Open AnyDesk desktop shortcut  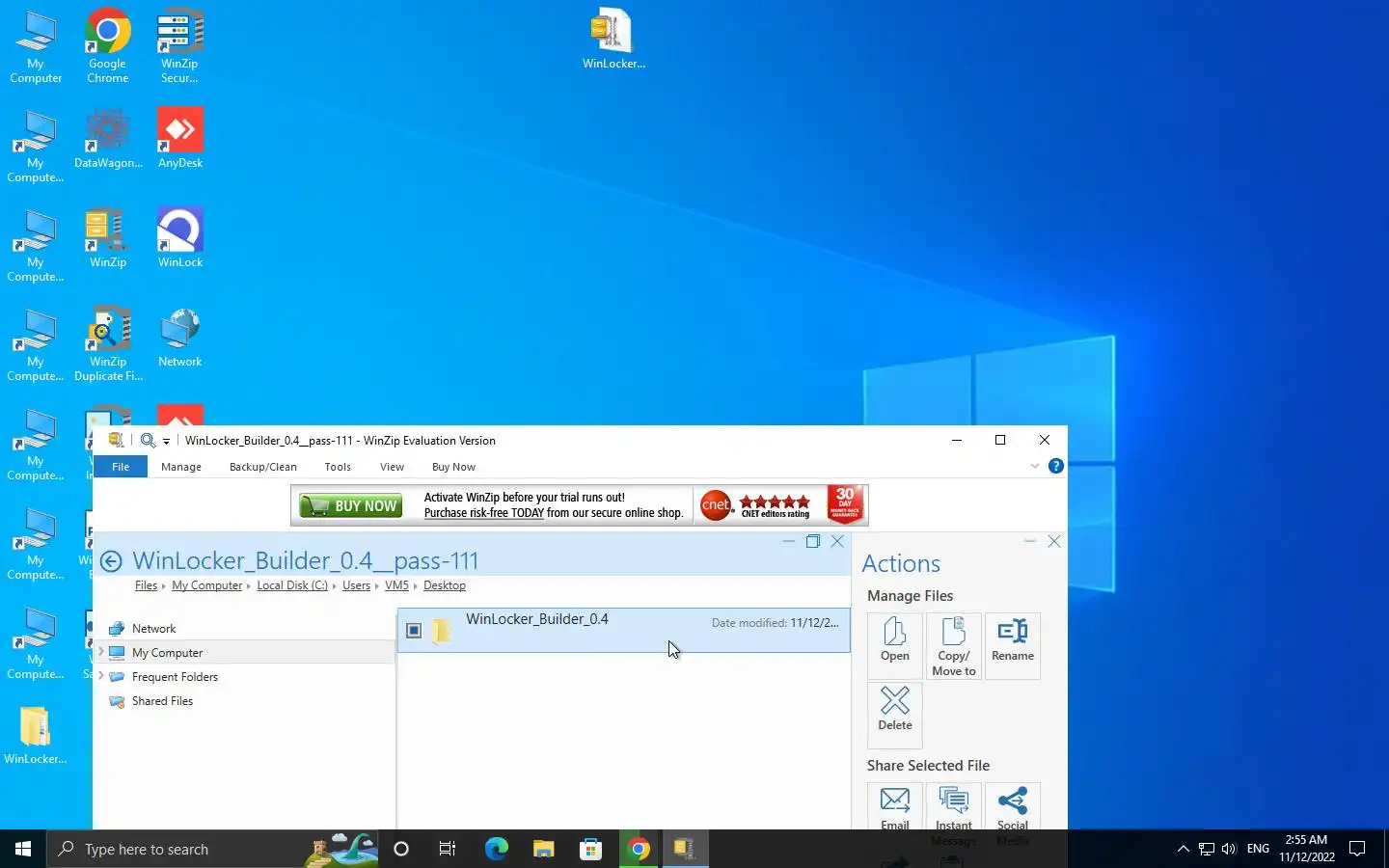(x=180, y=139)
